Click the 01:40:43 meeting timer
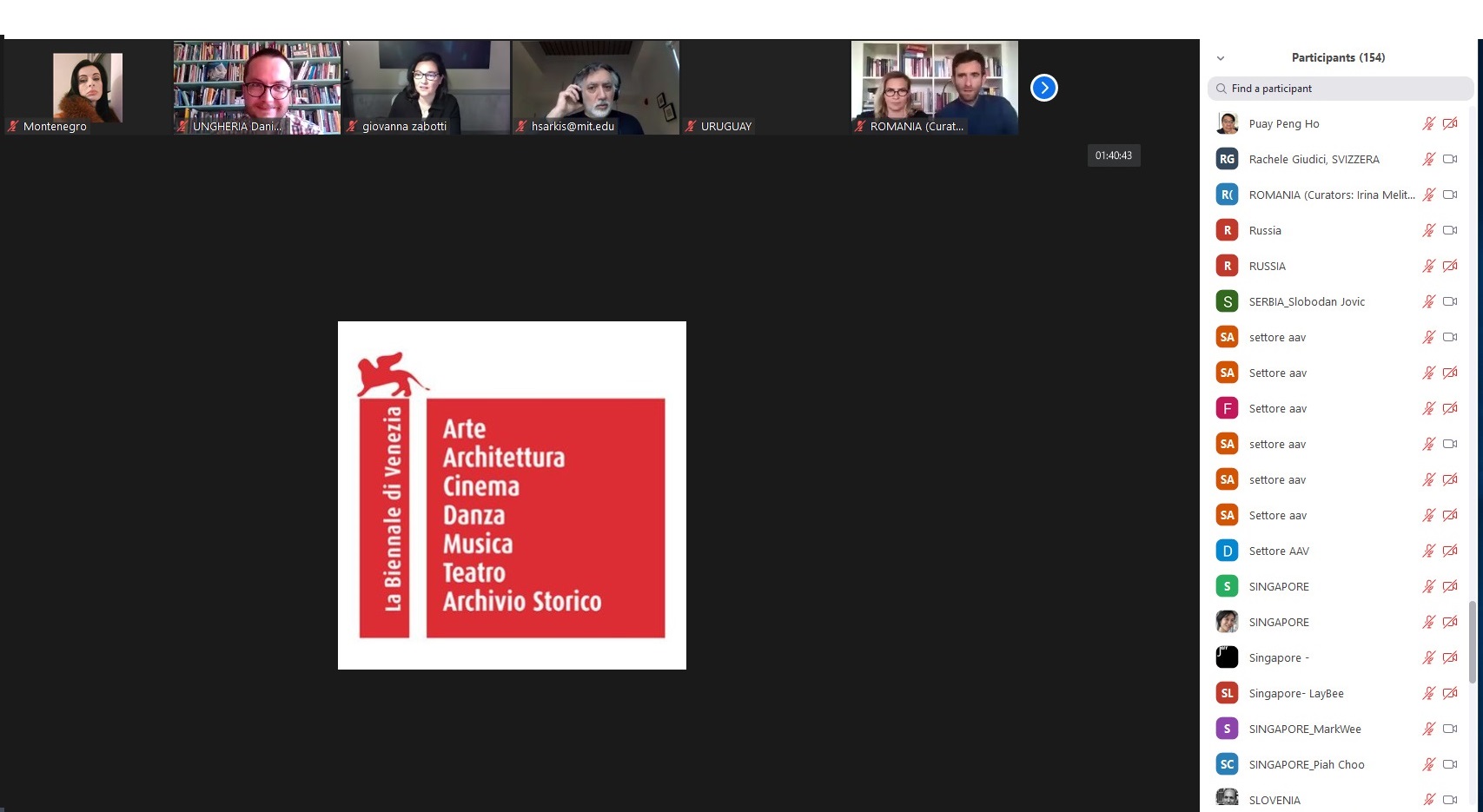The width and height of the screenshot is (1483, 812). (x=1114, y=155)
